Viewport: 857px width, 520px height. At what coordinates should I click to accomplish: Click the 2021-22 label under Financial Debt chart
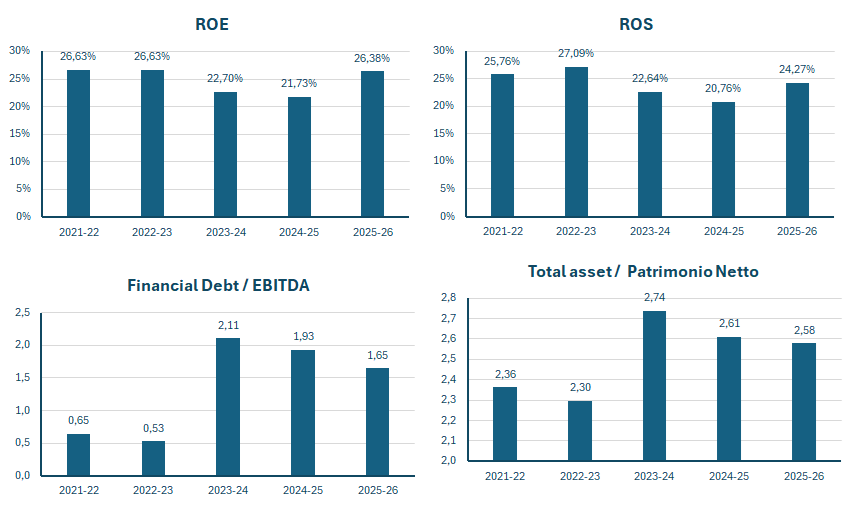[x=79, y=490]
